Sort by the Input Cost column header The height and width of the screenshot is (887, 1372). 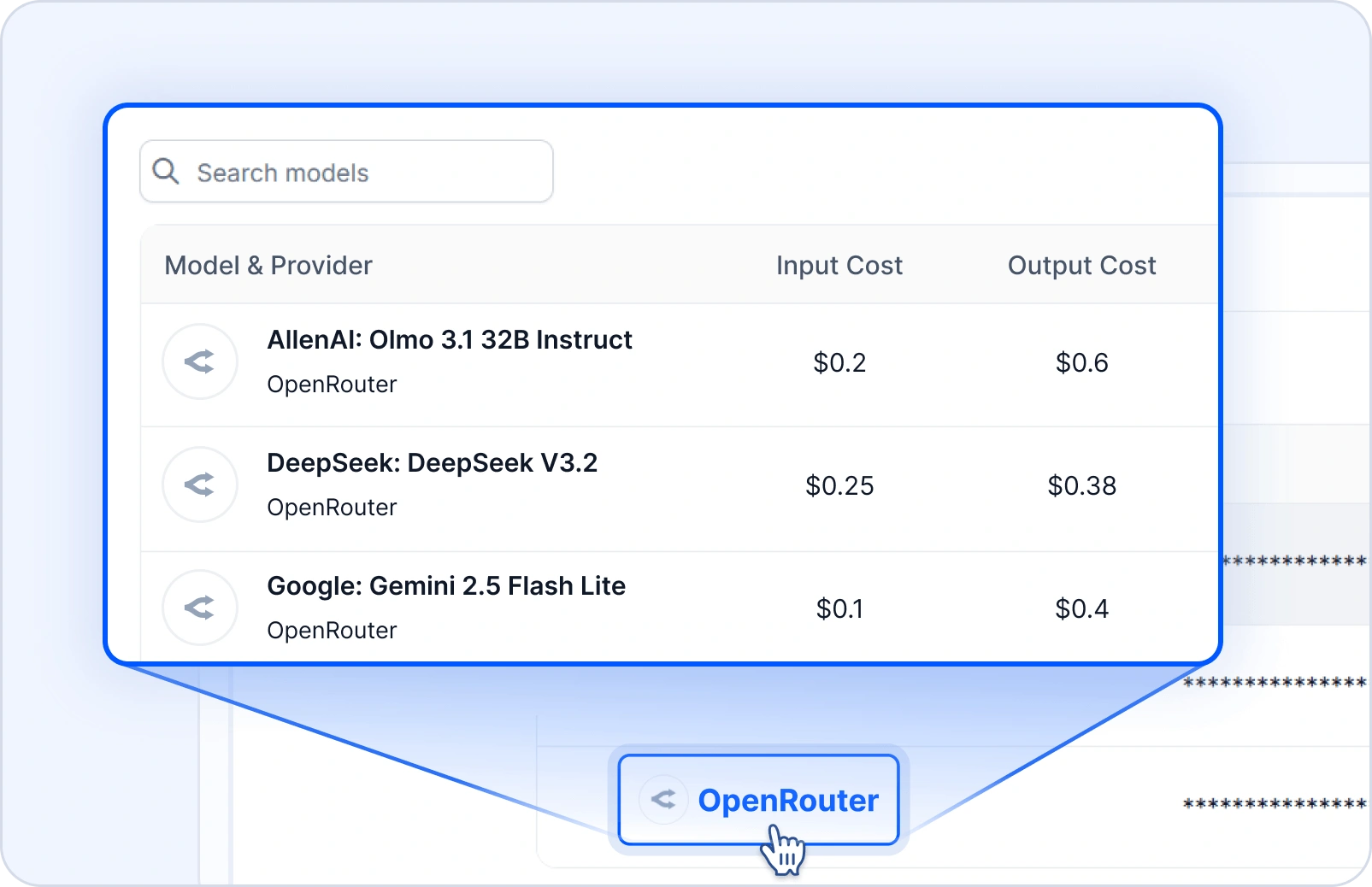(839, 265)
